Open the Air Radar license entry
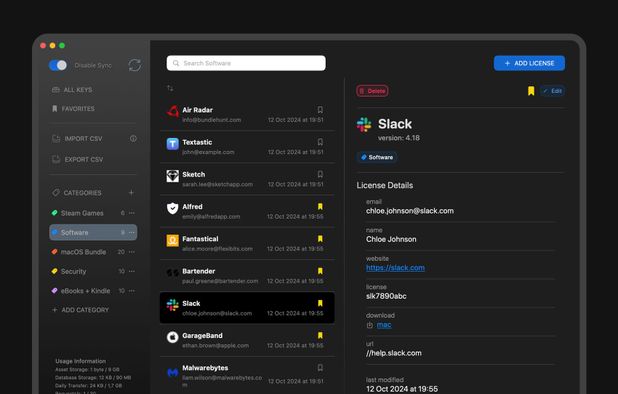The height and width of the screenshot is (394, 618). point(247,115)
